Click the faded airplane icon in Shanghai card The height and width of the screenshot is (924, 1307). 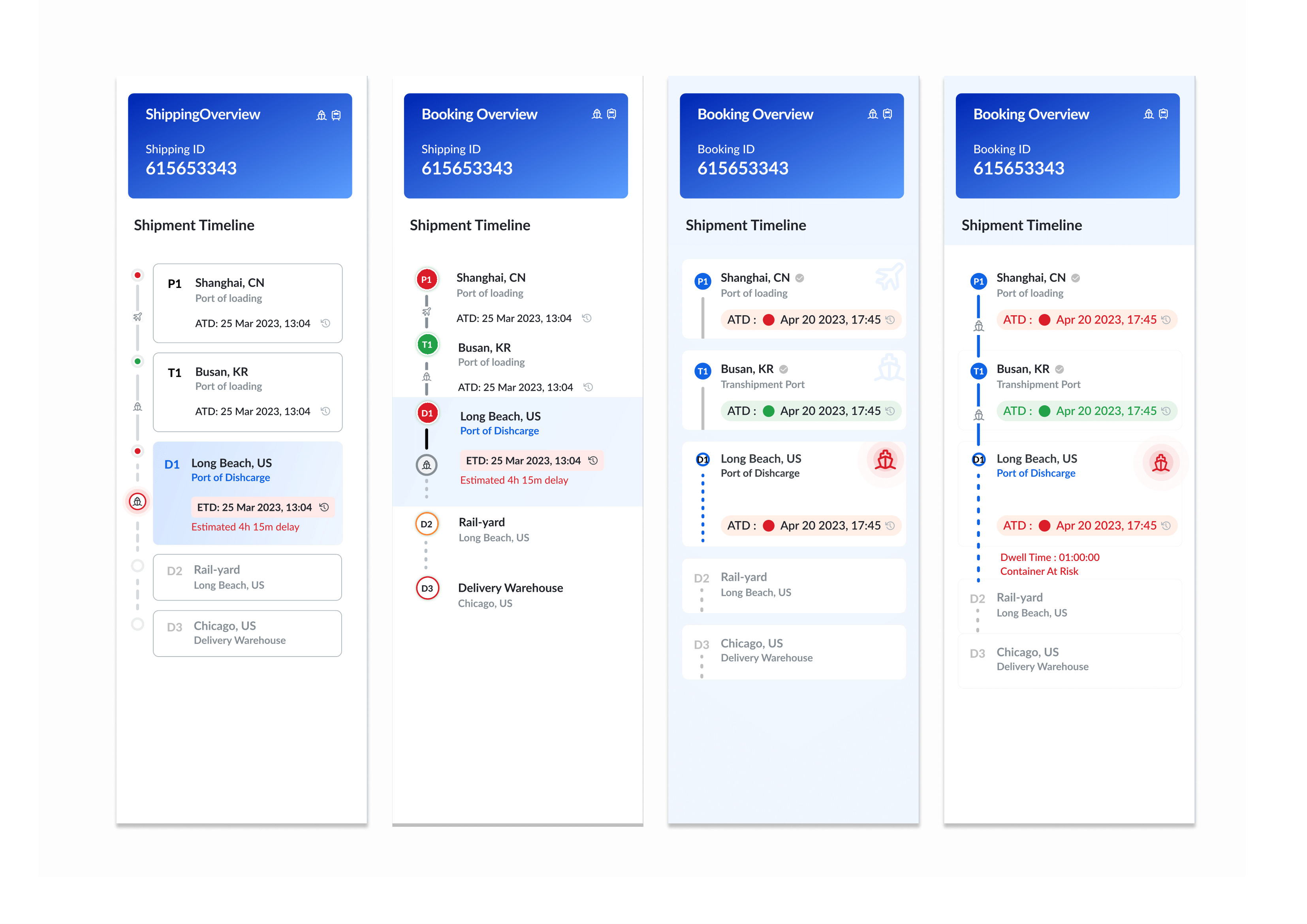click(889, 276)
